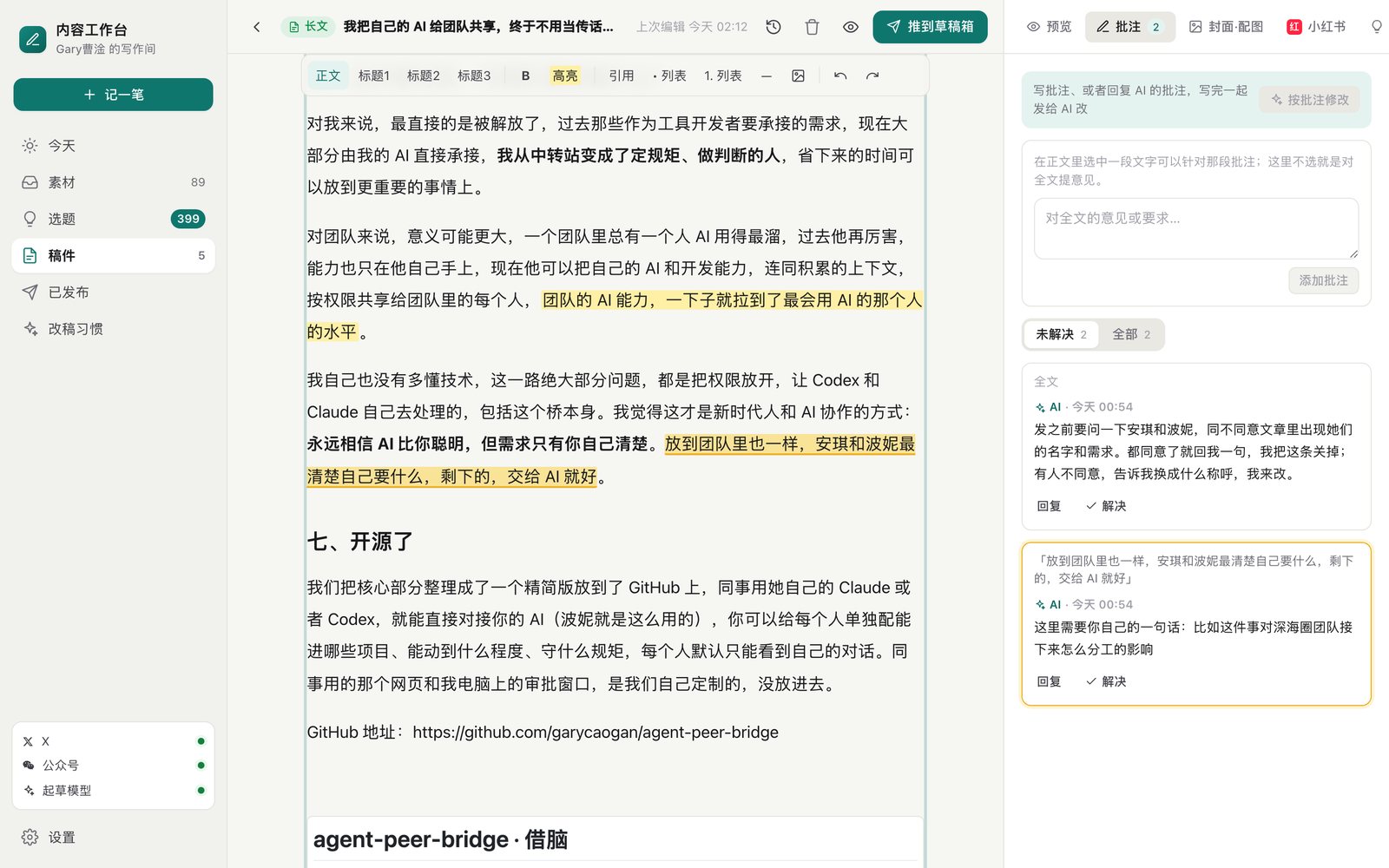Apply bullet 列表 formatting
The width and height of the screenshot is (1389, 868).
[669, 76]
